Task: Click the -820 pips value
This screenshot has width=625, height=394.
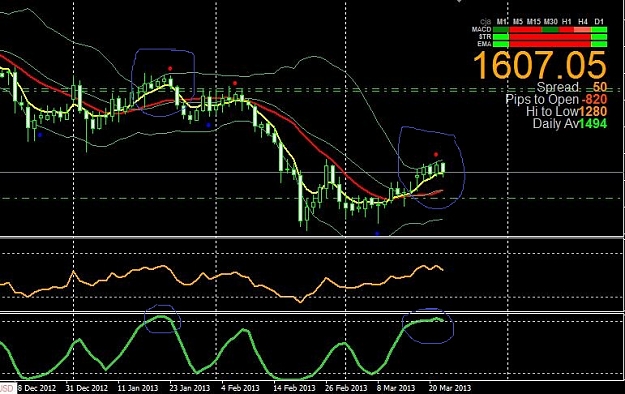Action: pyautogui.click(x=594, y=99)
